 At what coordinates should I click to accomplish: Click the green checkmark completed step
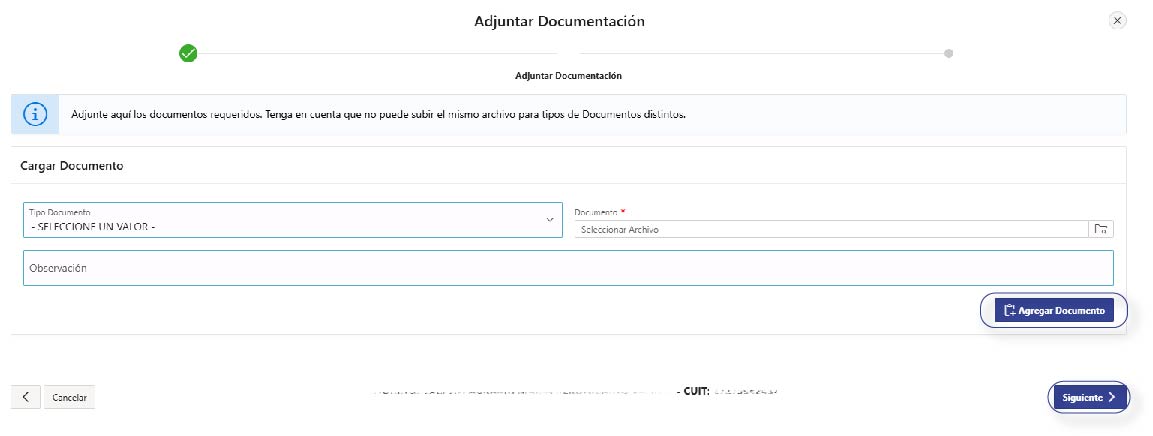(x=188, y=53)
